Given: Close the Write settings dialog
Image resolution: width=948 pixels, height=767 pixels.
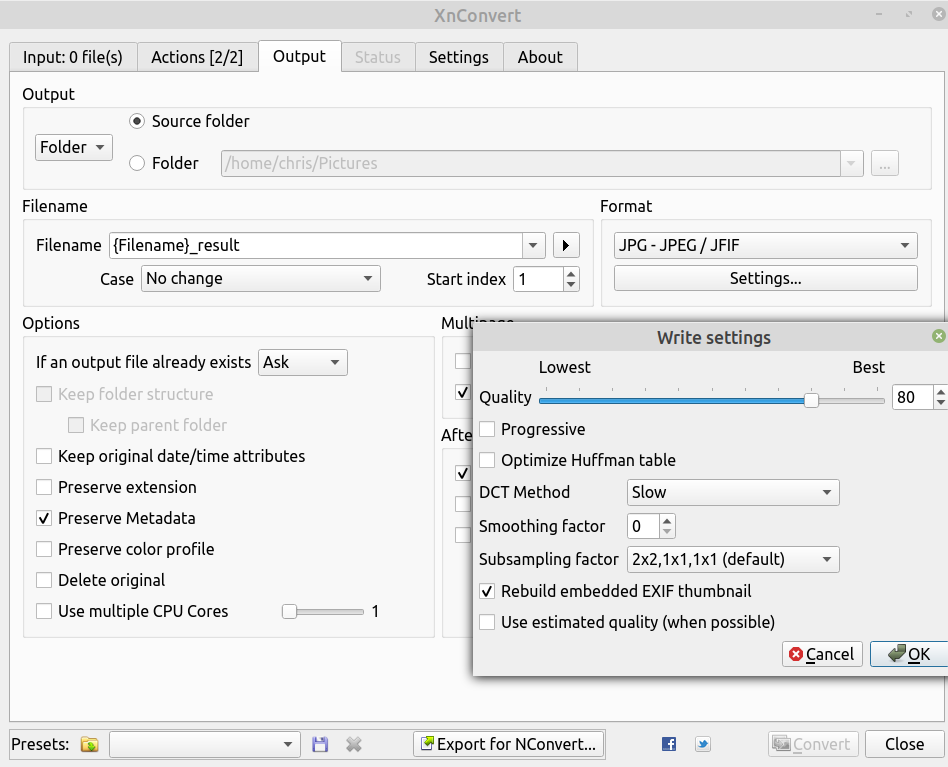Looking at the screenshot, I should (x=938, y=337).
